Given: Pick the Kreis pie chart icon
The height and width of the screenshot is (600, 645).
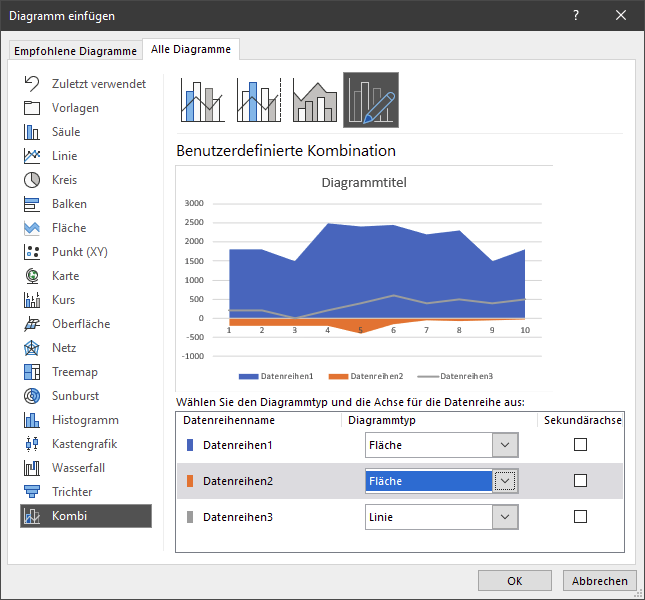Looking at the screenshot, I should click(x=32, y=180).
